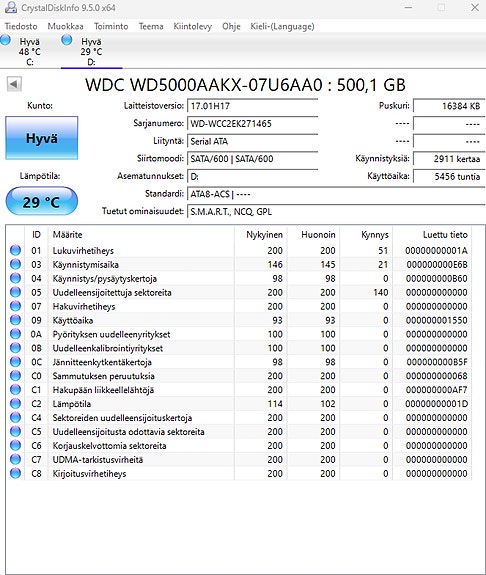Click the Luettu tieto column header
The image size is (486, 575).
[432, 235]
